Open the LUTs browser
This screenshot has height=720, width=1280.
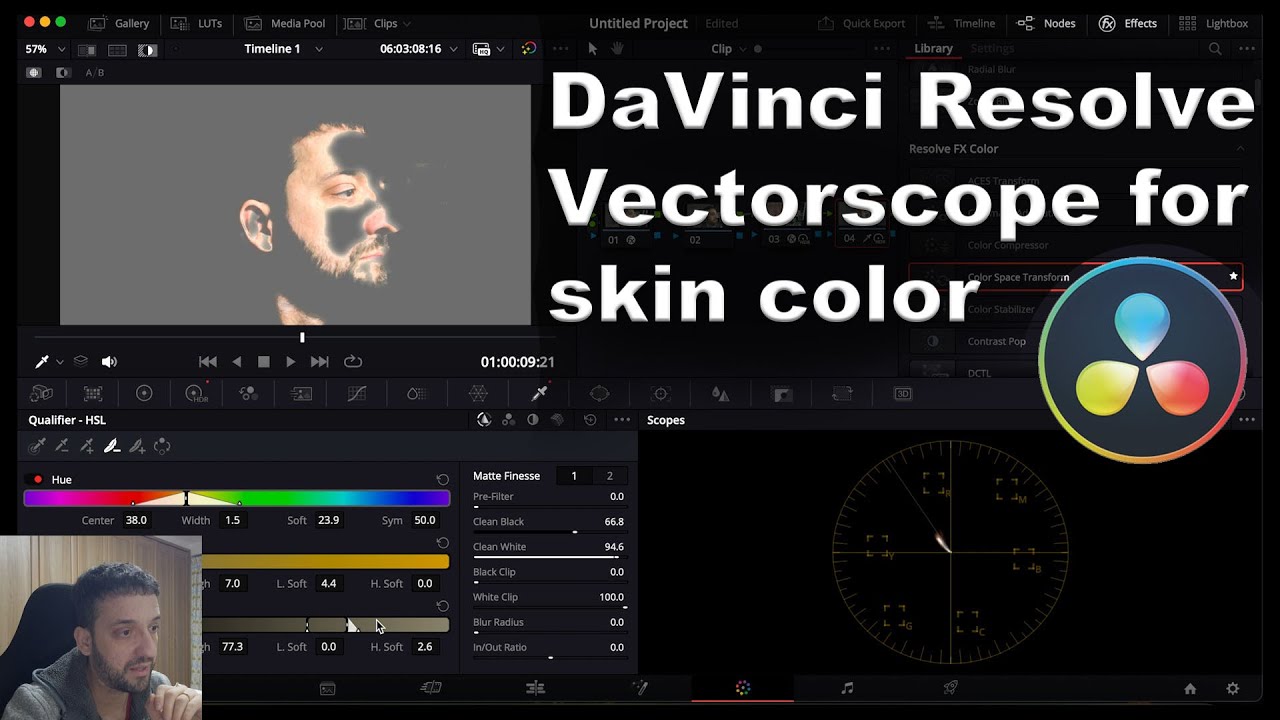pos(196,23)
